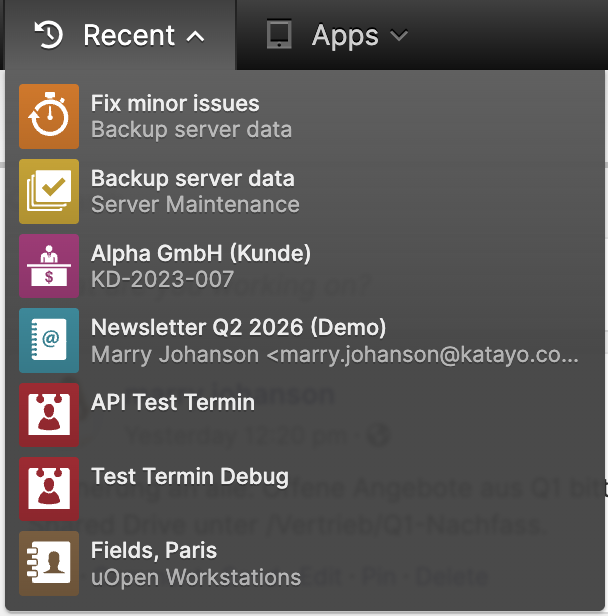The image size is (608, 616).
Task: Select the Backup server data title
Action: pos(192,179)
